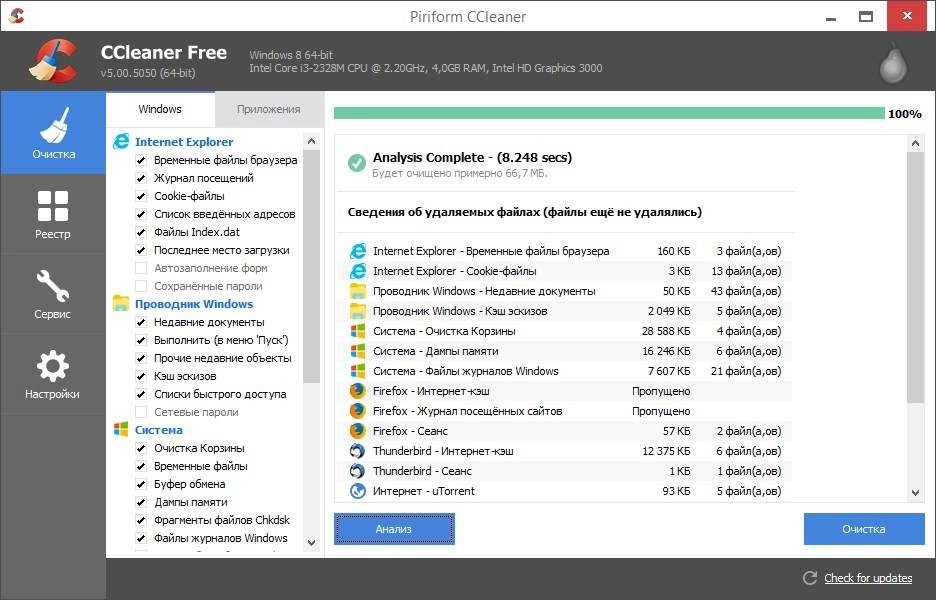Click folder icon for Недавние документы result
The width and height of the screenshot is (936, 600).
coord(358,291)
